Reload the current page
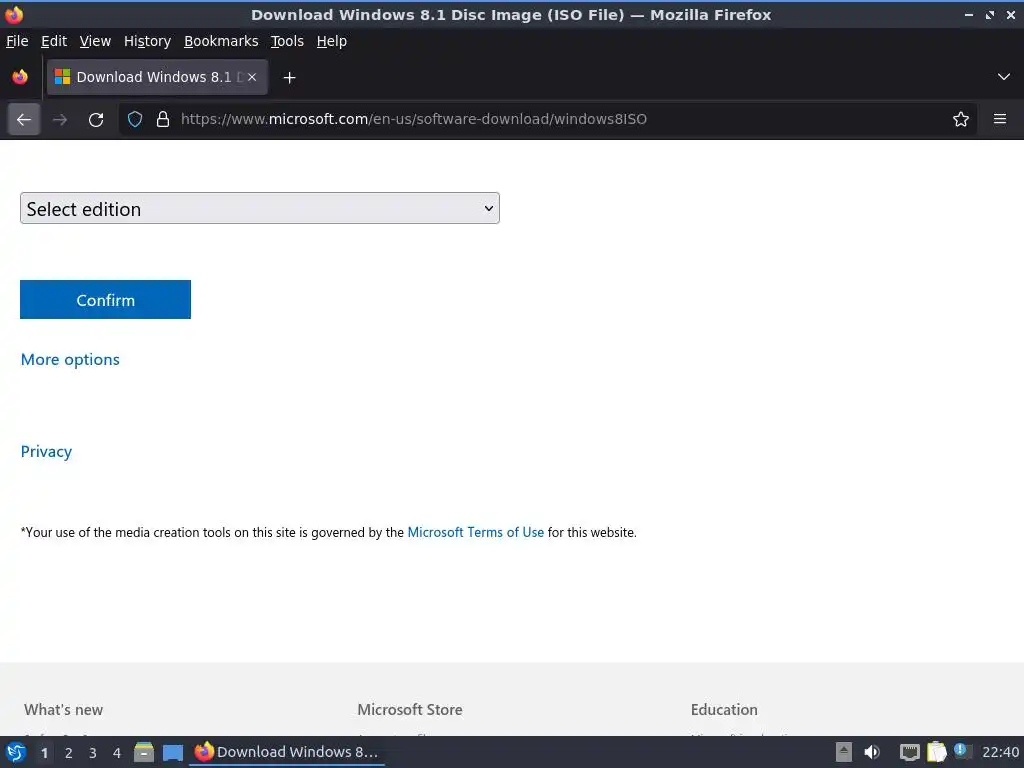The width and height of the screenshot is (1024, 768). [96, 119]
